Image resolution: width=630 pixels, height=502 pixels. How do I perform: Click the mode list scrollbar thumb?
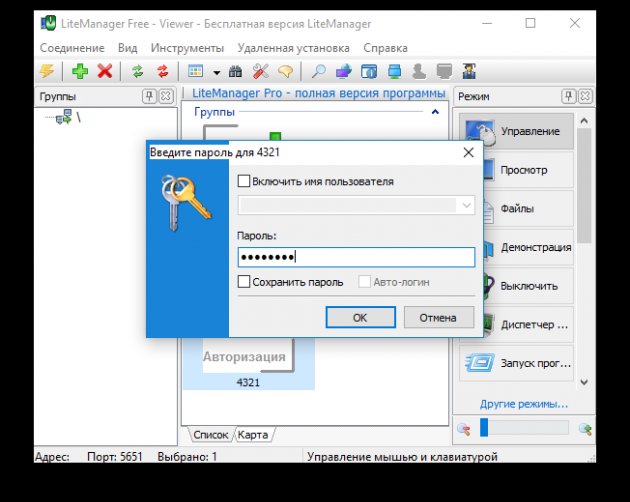coord(584,186)
